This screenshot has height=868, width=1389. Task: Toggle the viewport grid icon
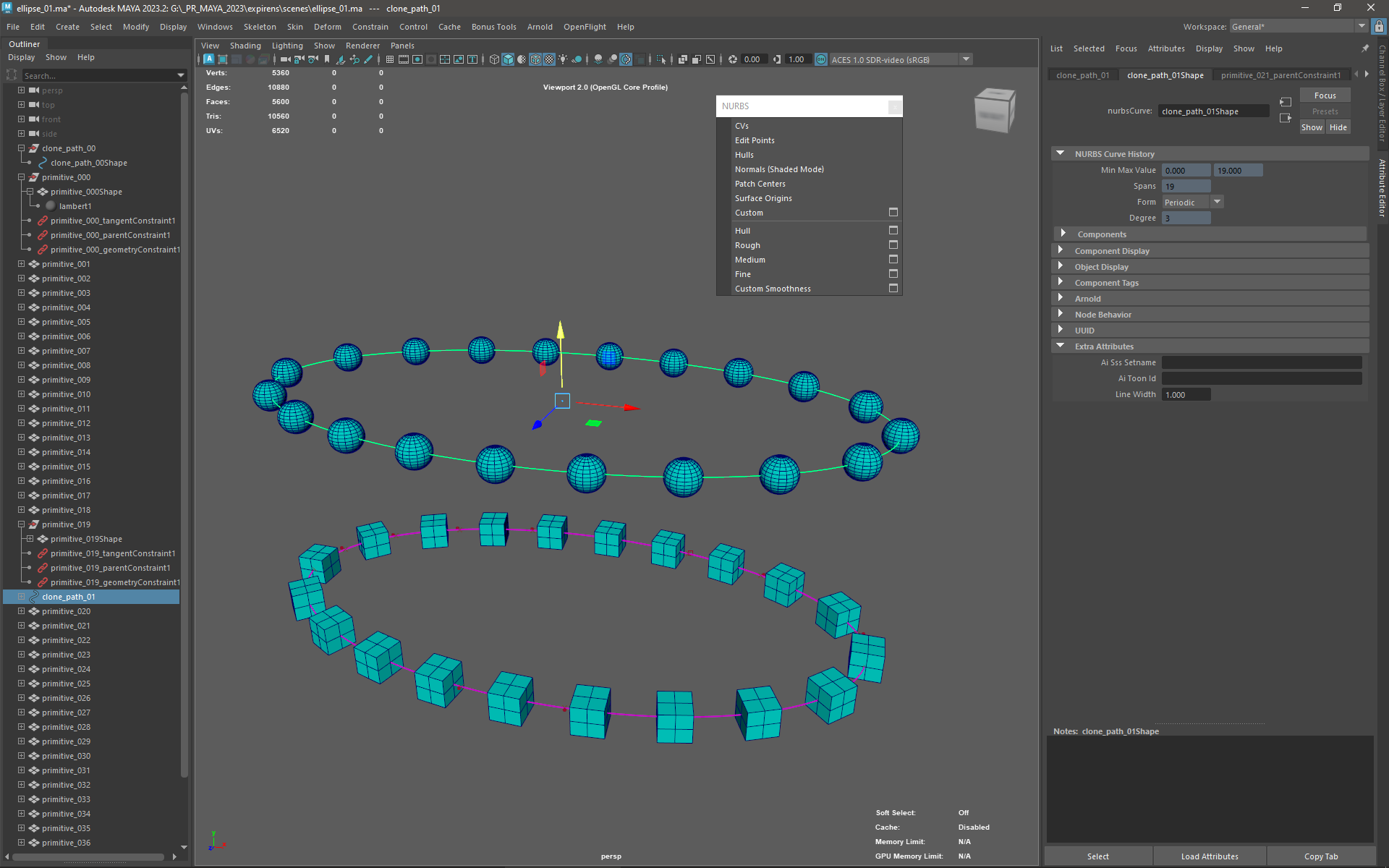(x=390, y=59)
